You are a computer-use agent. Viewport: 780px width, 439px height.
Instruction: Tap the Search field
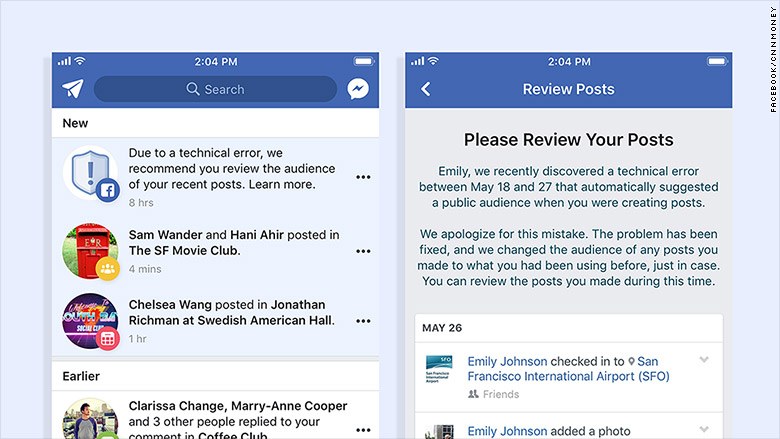pos(215,89)
